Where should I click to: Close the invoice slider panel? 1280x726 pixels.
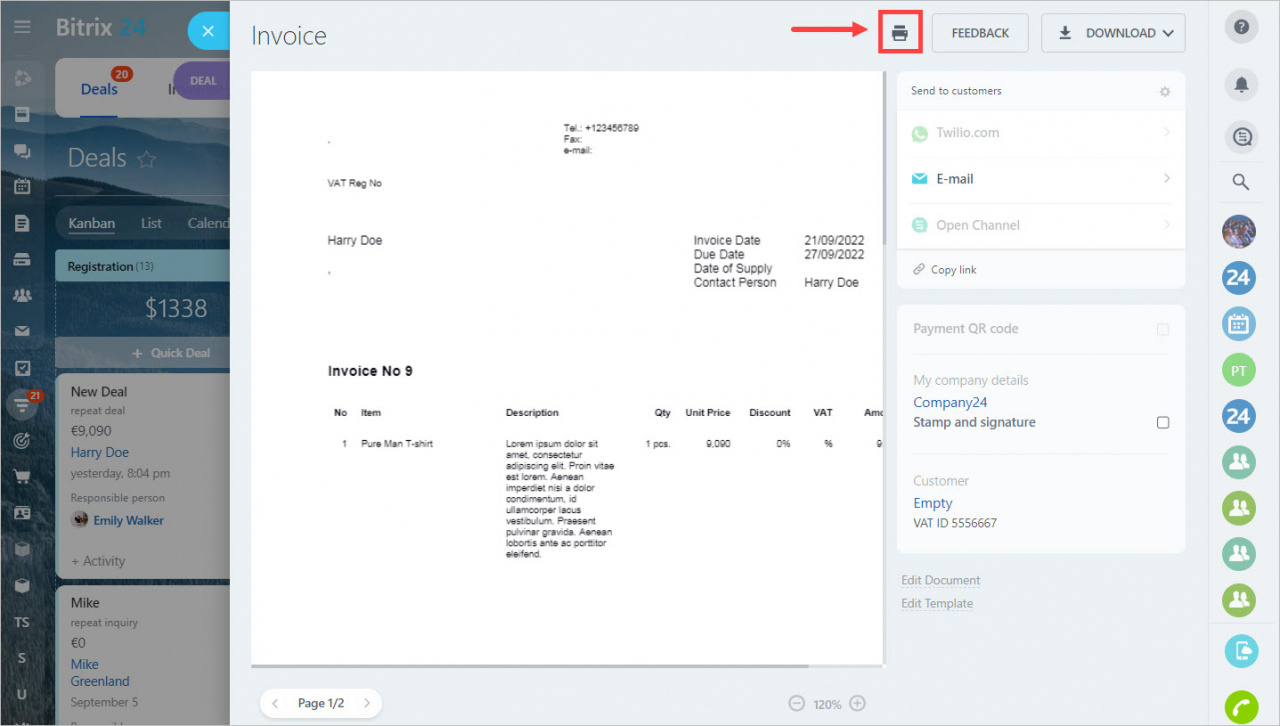pos(208,31)
